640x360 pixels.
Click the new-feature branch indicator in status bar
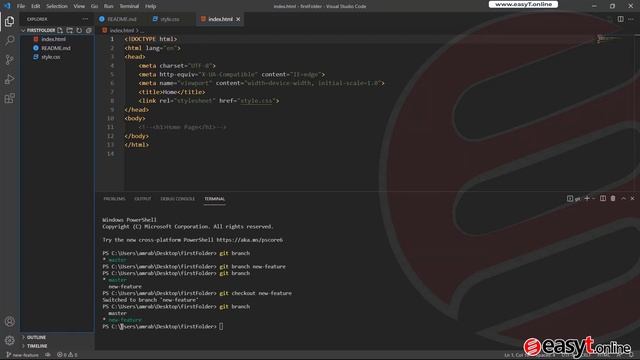(22, 355)
